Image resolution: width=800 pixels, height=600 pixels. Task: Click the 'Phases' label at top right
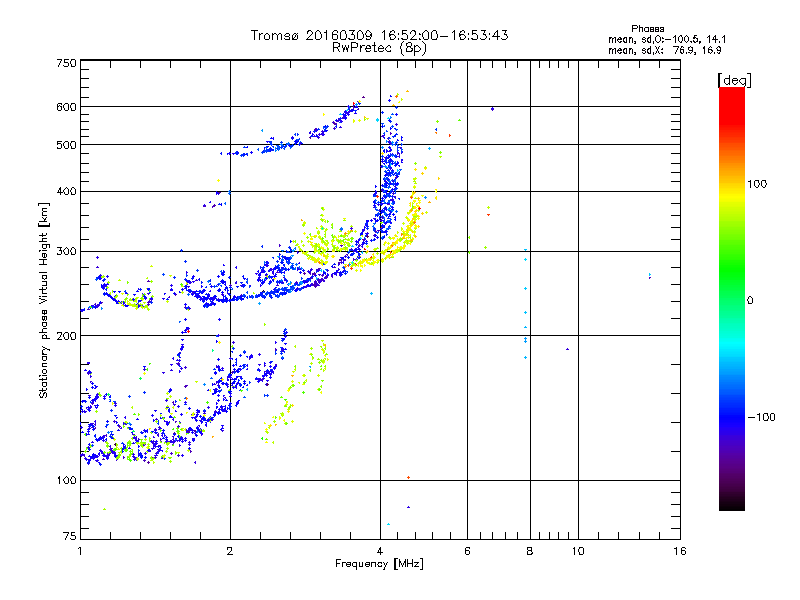pyautogui.click(x=647, y=29)
